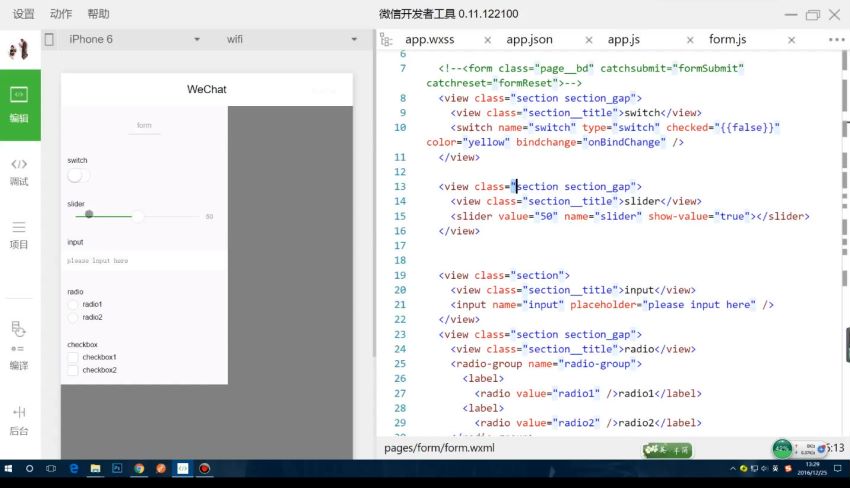Click the 编译 (Compile) sidebar icon
Image resolution: width=850 pixels, height=488 pixels.
[x=20, y=345]
